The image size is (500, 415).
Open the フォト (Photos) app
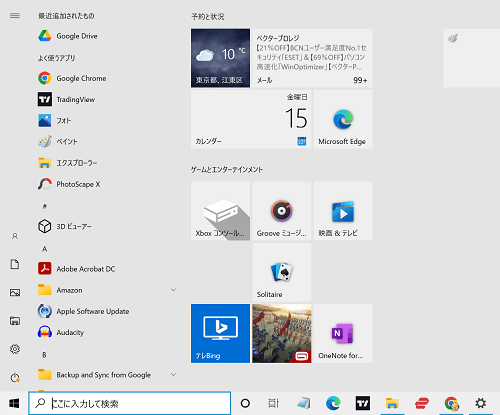pyautogui.click(x=107, y=121)
